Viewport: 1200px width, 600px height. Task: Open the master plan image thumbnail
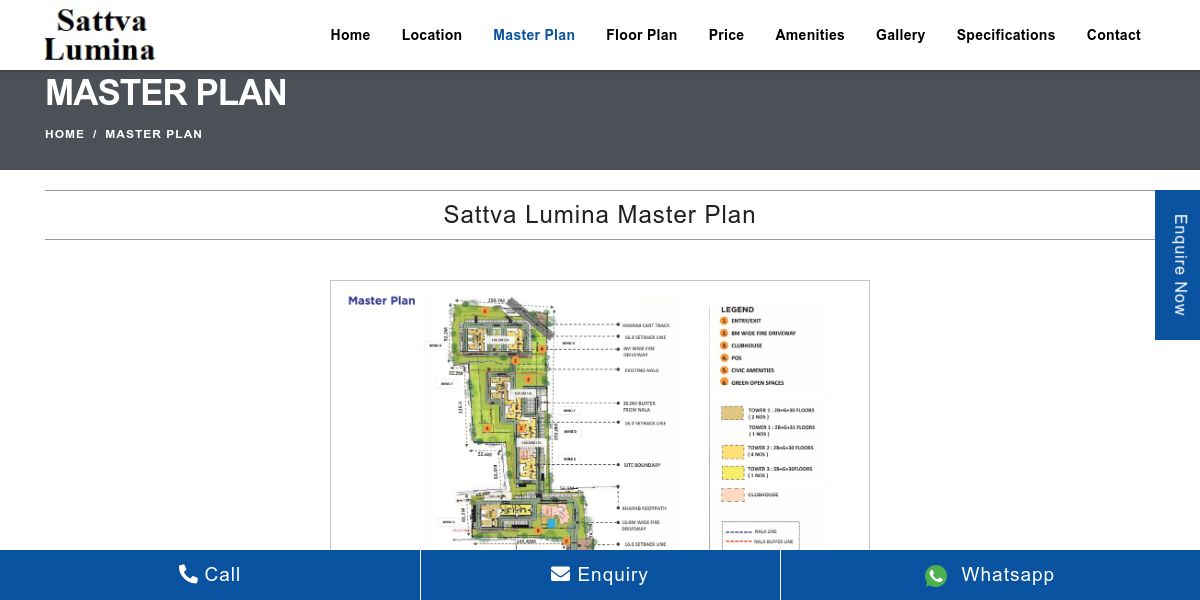coord(600,415)
